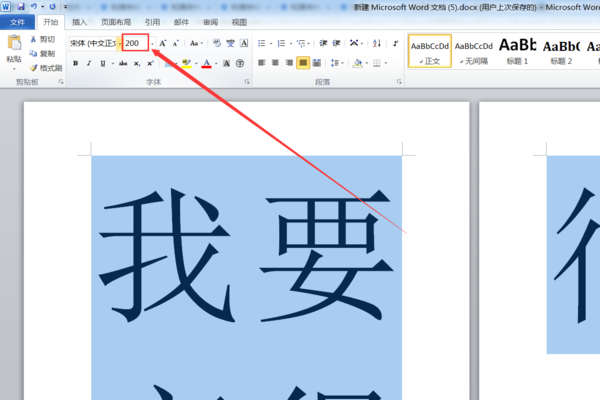Switch to the 视图 (View) tab

tap(239, 22)
